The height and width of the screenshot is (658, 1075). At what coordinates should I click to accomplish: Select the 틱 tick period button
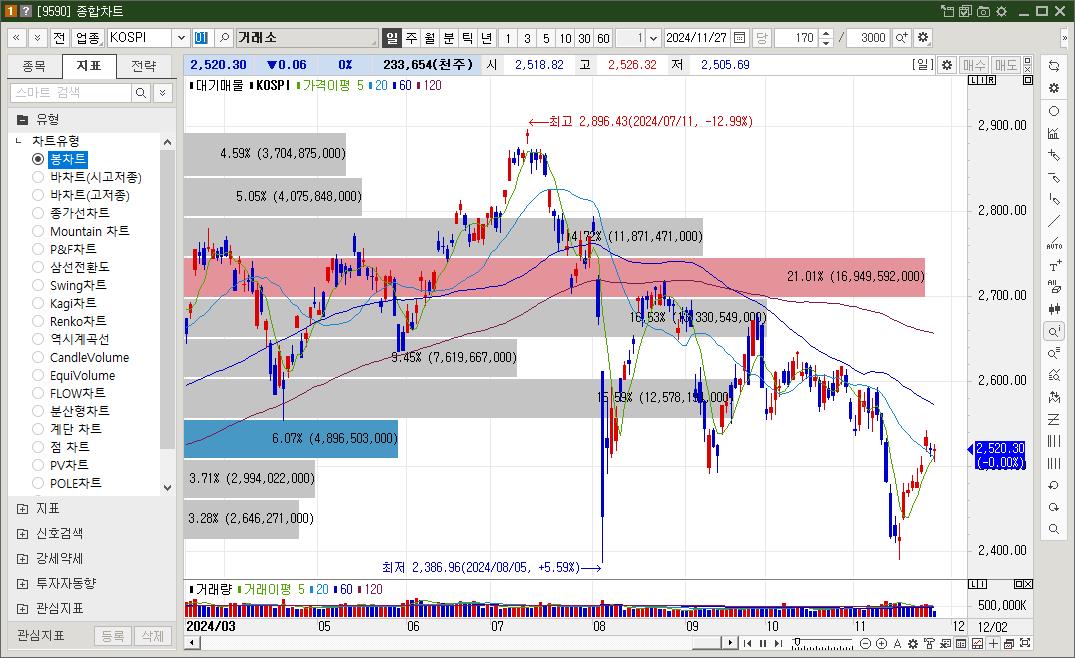(468, 38)
